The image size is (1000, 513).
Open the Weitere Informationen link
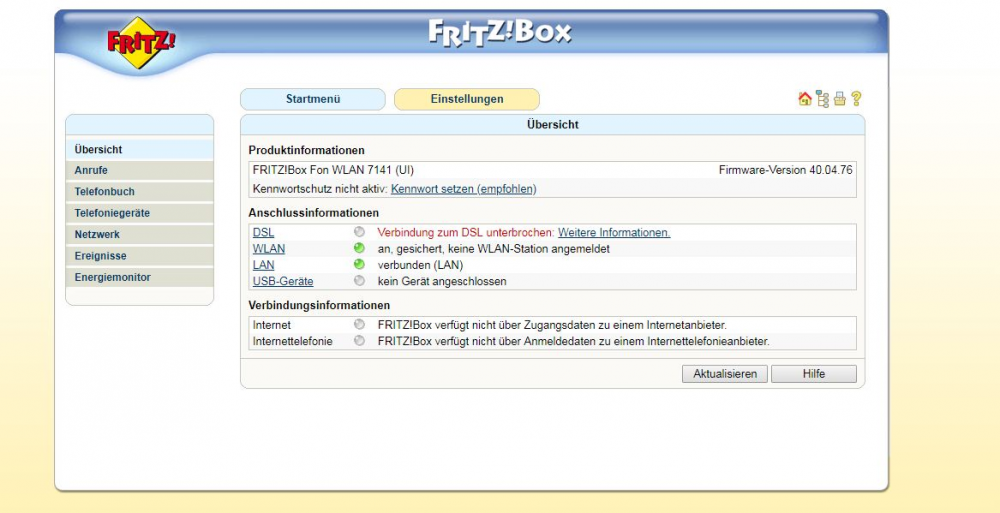[613, 232]
